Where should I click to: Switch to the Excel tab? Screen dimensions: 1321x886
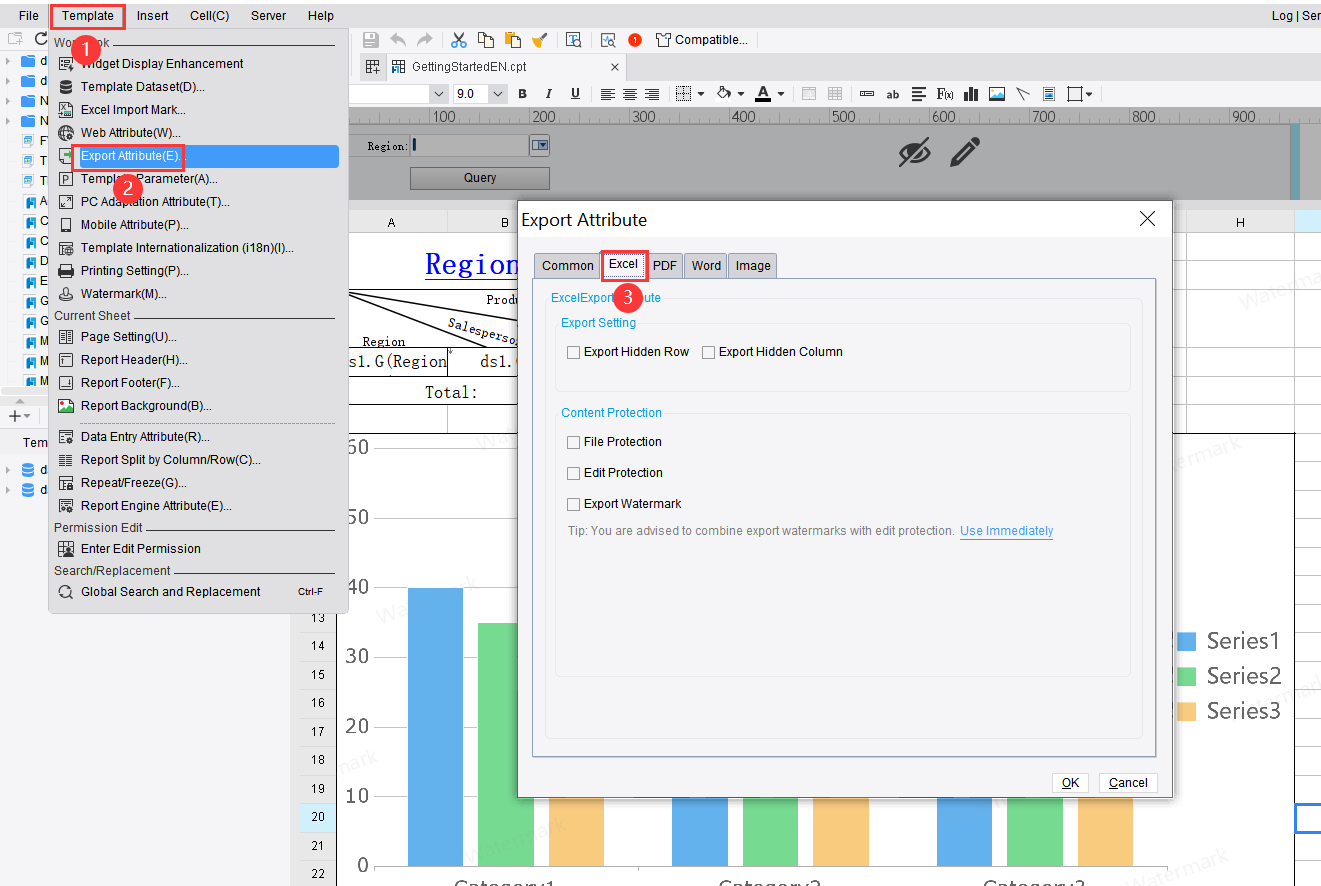623,264
